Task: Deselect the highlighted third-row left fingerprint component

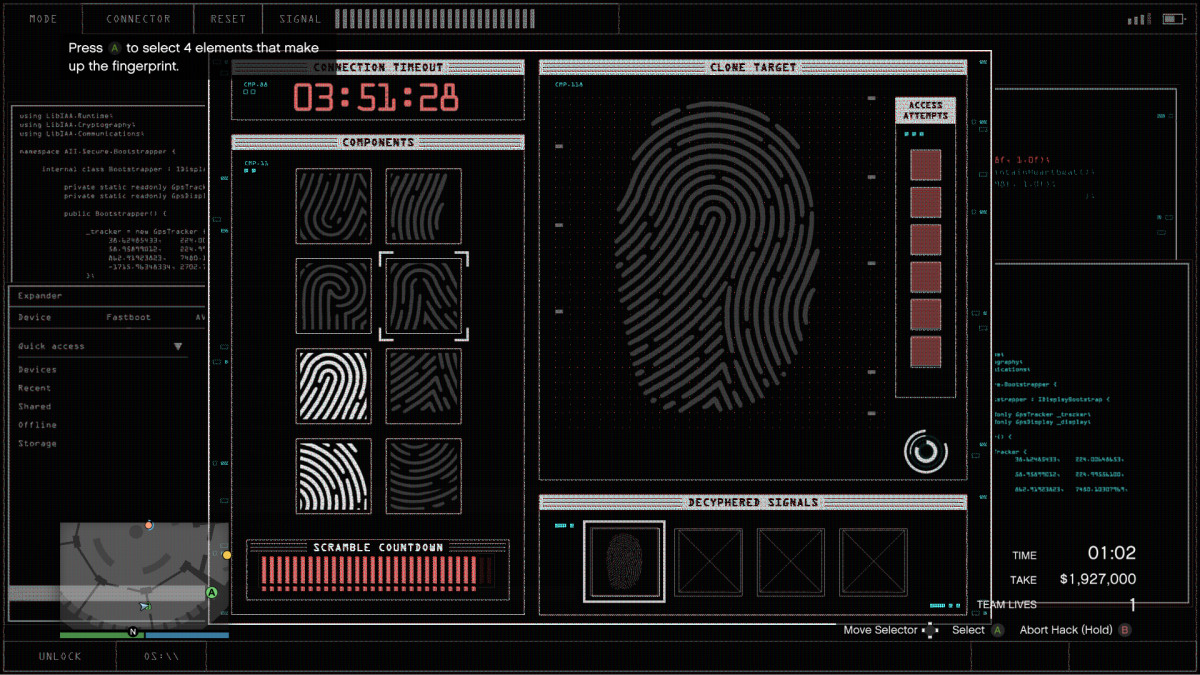Action: click(x=333, y=386)
